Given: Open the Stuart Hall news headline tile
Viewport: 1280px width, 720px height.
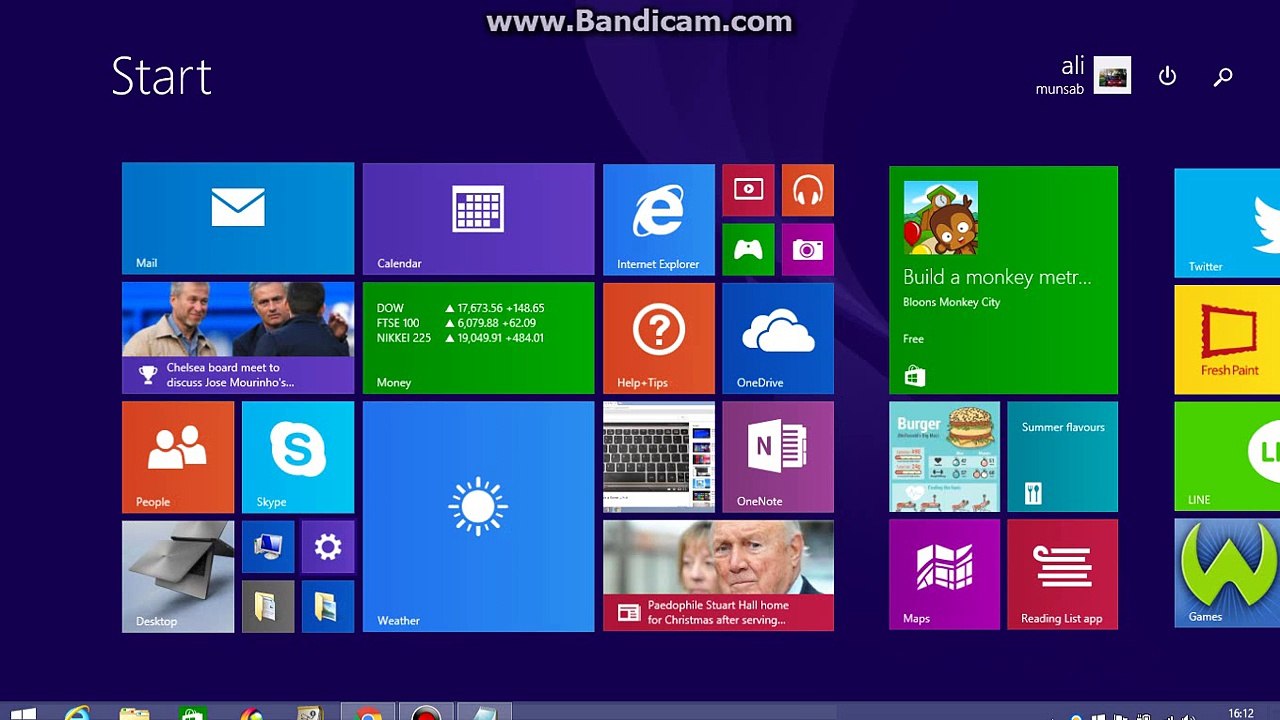Looking at the screenshot, I should click(x=718, y=576).
